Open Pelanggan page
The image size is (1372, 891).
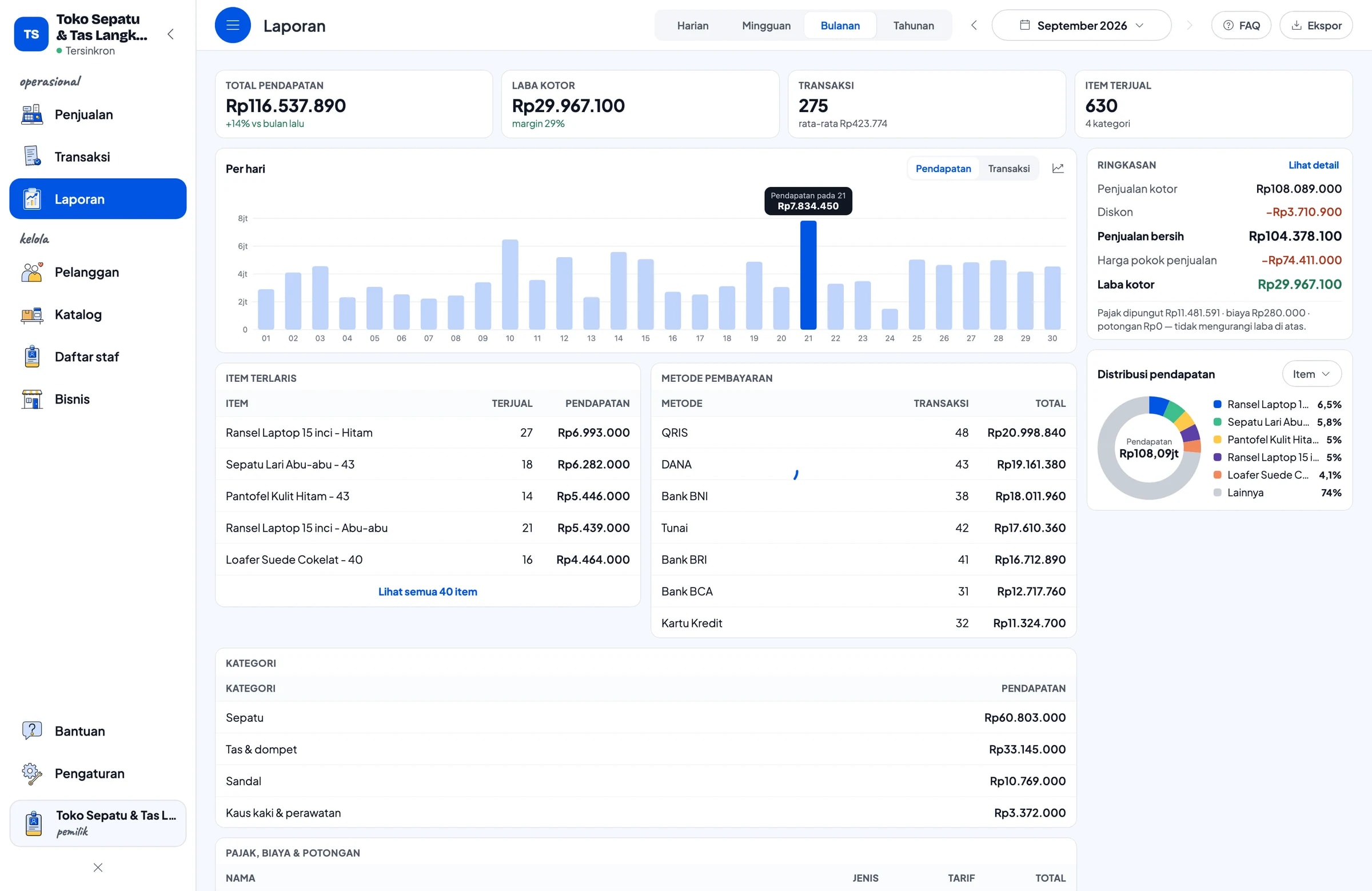[x=98, y=272]
